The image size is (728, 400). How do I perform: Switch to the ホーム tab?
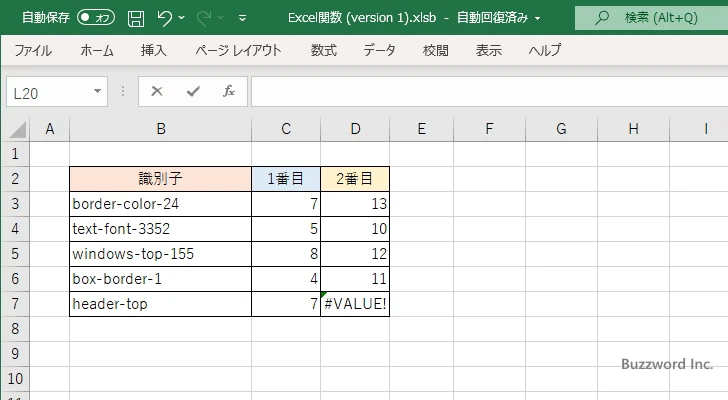(x=97, y=50)
